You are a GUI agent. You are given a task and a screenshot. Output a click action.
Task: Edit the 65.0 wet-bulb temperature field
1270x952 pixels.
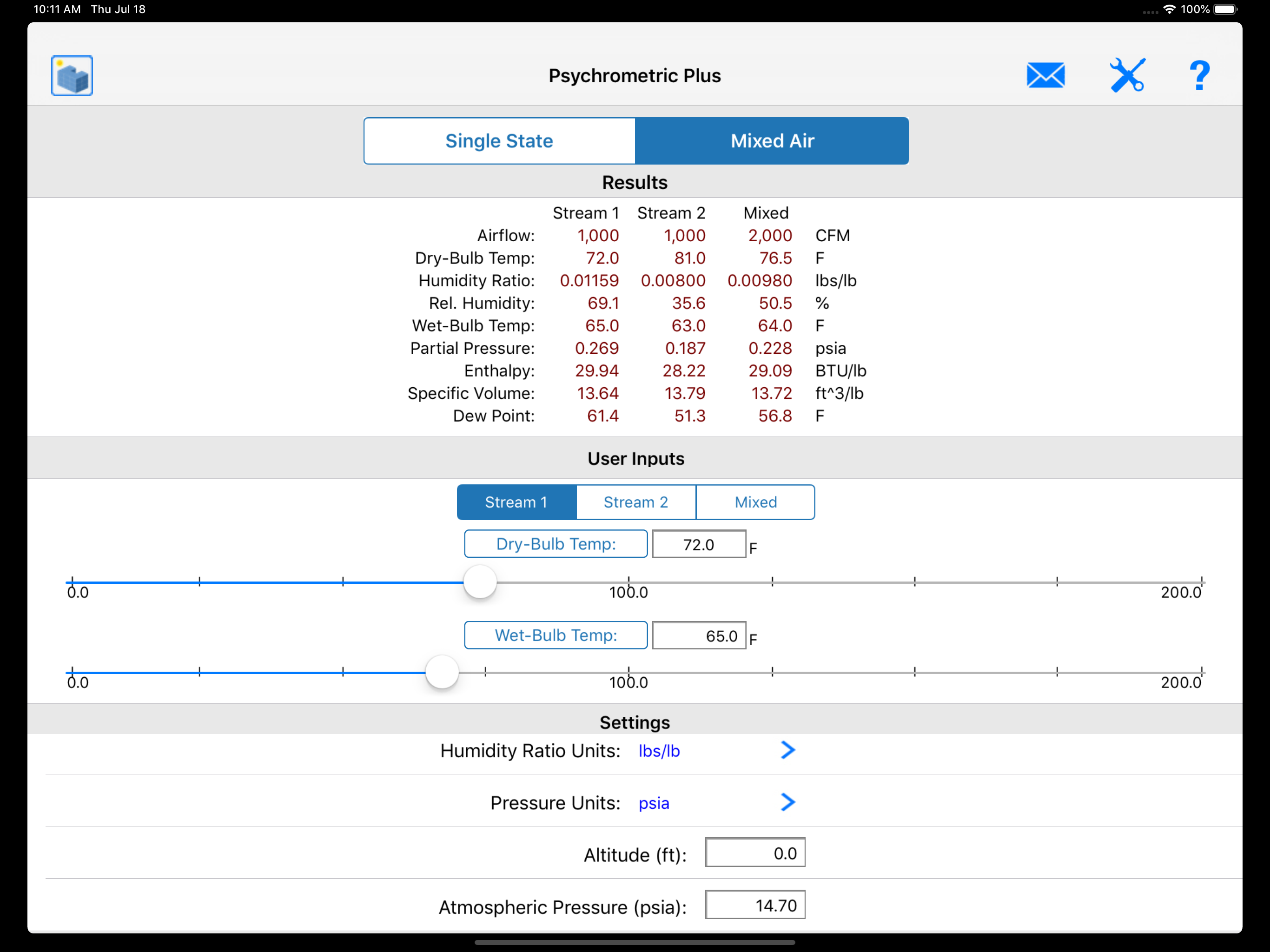coord(699,635)
